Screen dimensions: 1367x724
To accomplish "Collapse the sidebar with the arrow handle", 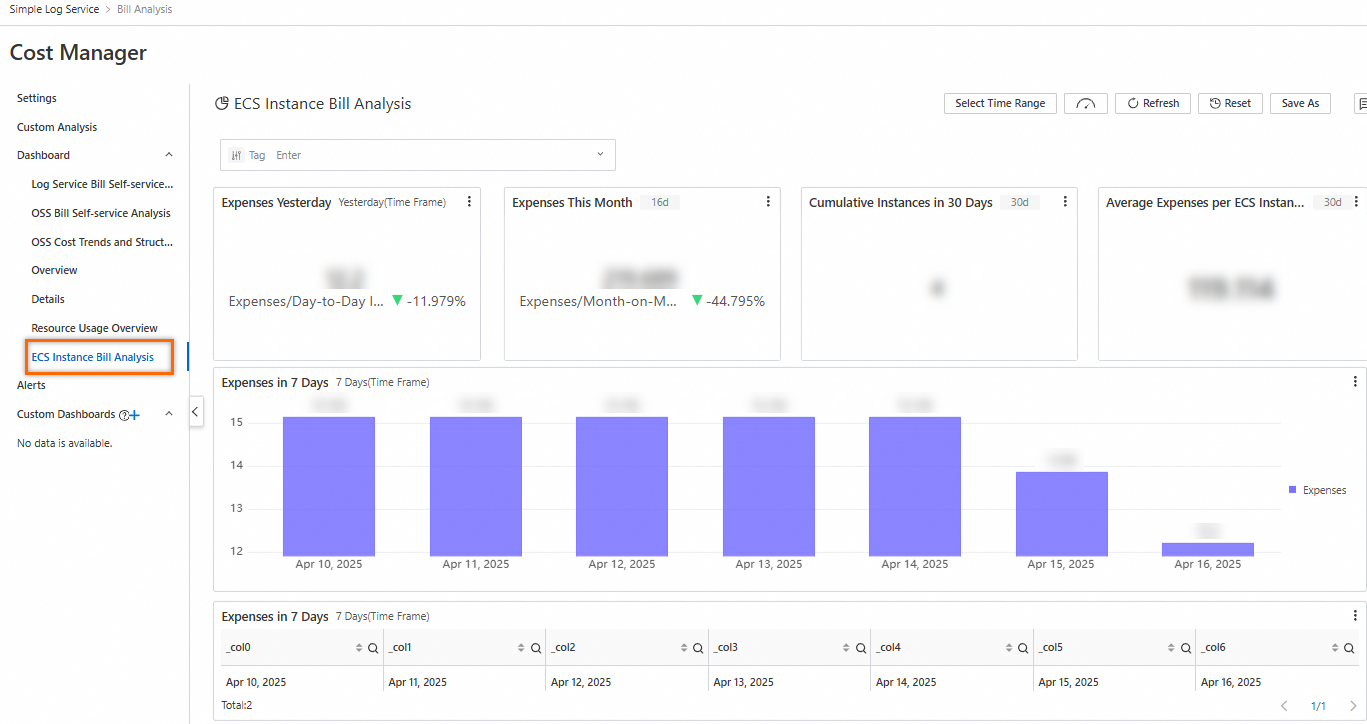I will [196, 411].
